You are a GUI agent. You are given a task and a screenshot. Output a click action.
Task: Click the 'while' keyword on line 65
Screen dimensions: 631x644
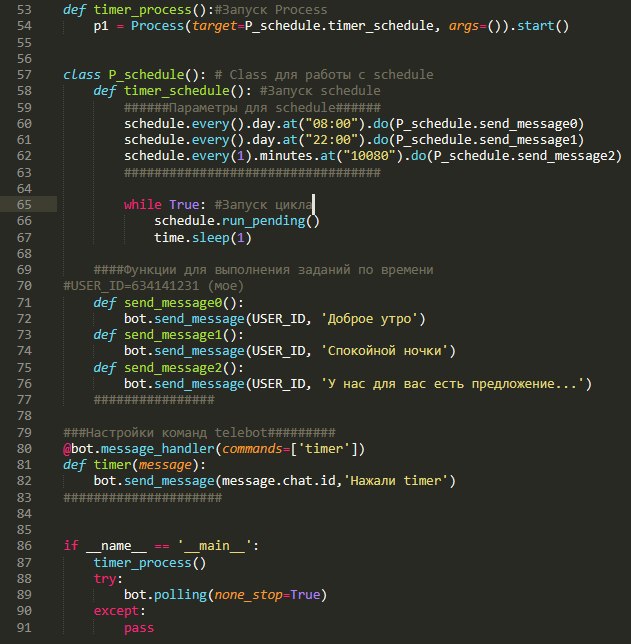[x=143, y=205]
